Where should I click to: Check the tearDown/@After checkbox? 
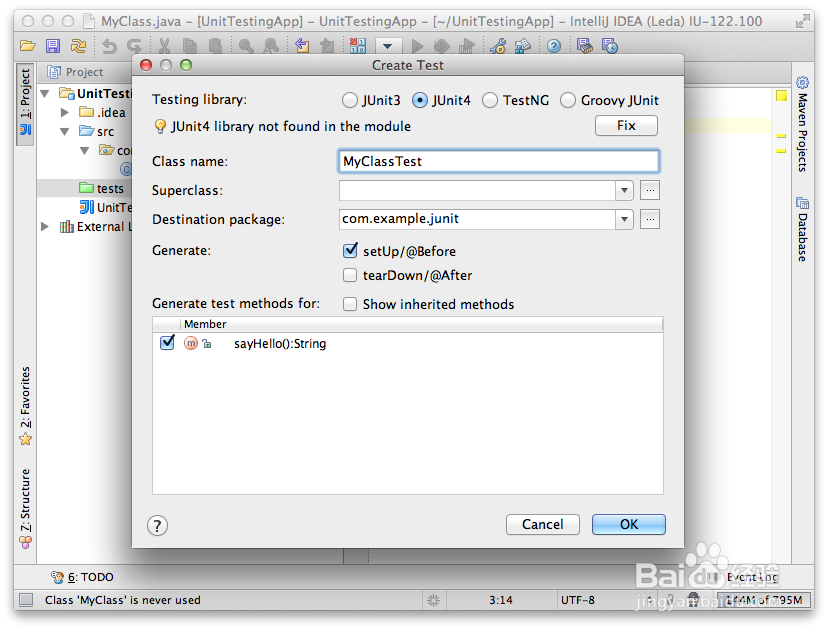click(350, 275)
